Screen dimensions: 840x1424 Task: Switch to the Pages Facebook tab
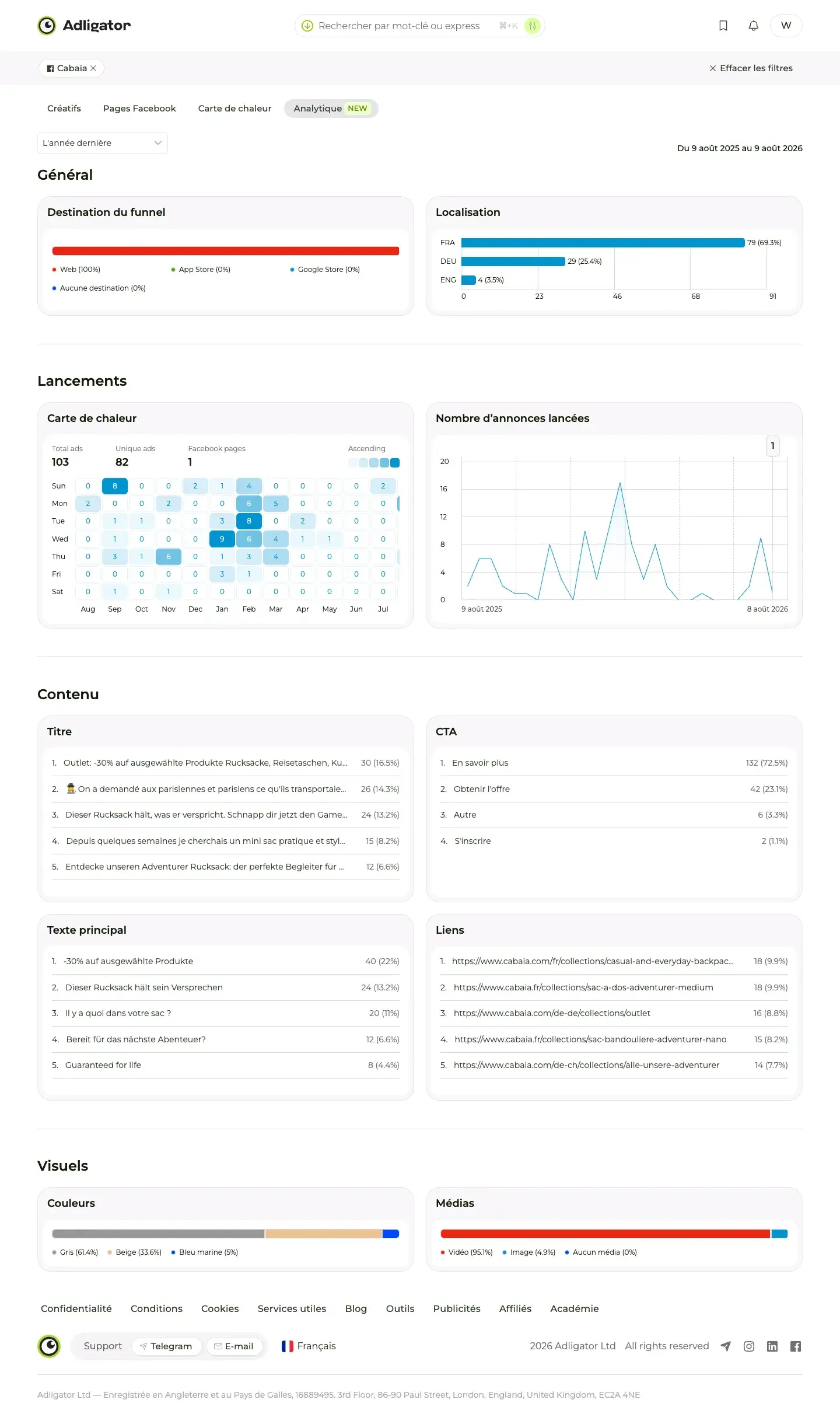pyautogui.click(x=139, y=109)
